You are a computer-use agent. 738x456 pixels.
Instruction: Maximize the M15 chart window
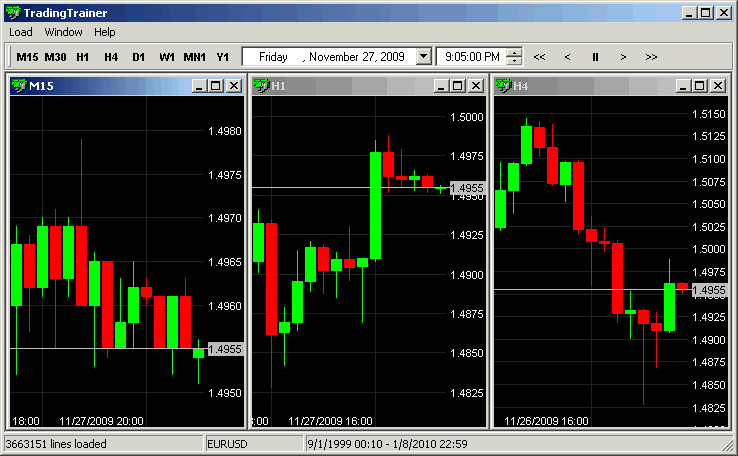216,86
